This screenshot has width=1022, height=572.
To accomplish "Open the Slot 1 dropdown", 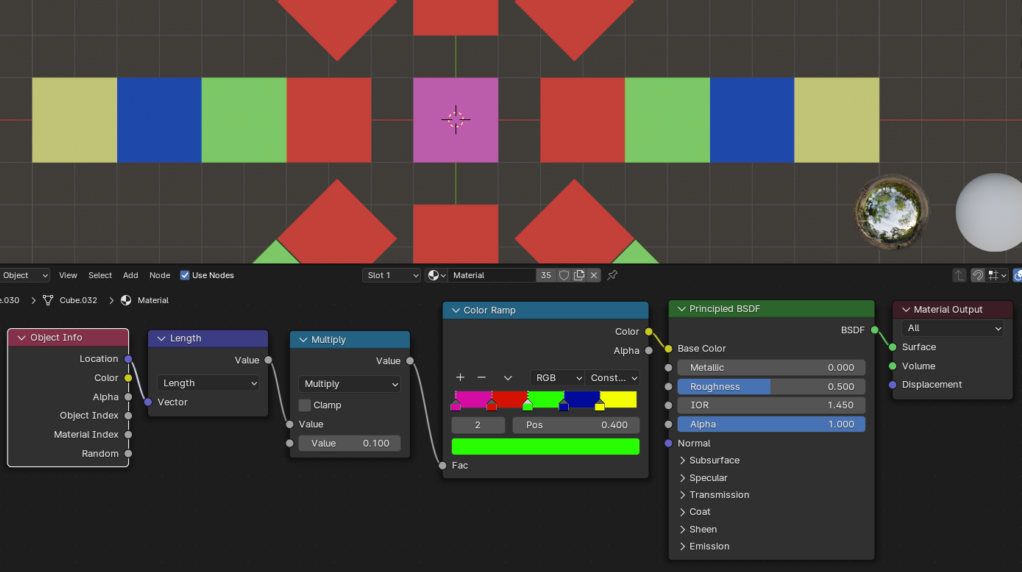I will click(x=391, y=275).
